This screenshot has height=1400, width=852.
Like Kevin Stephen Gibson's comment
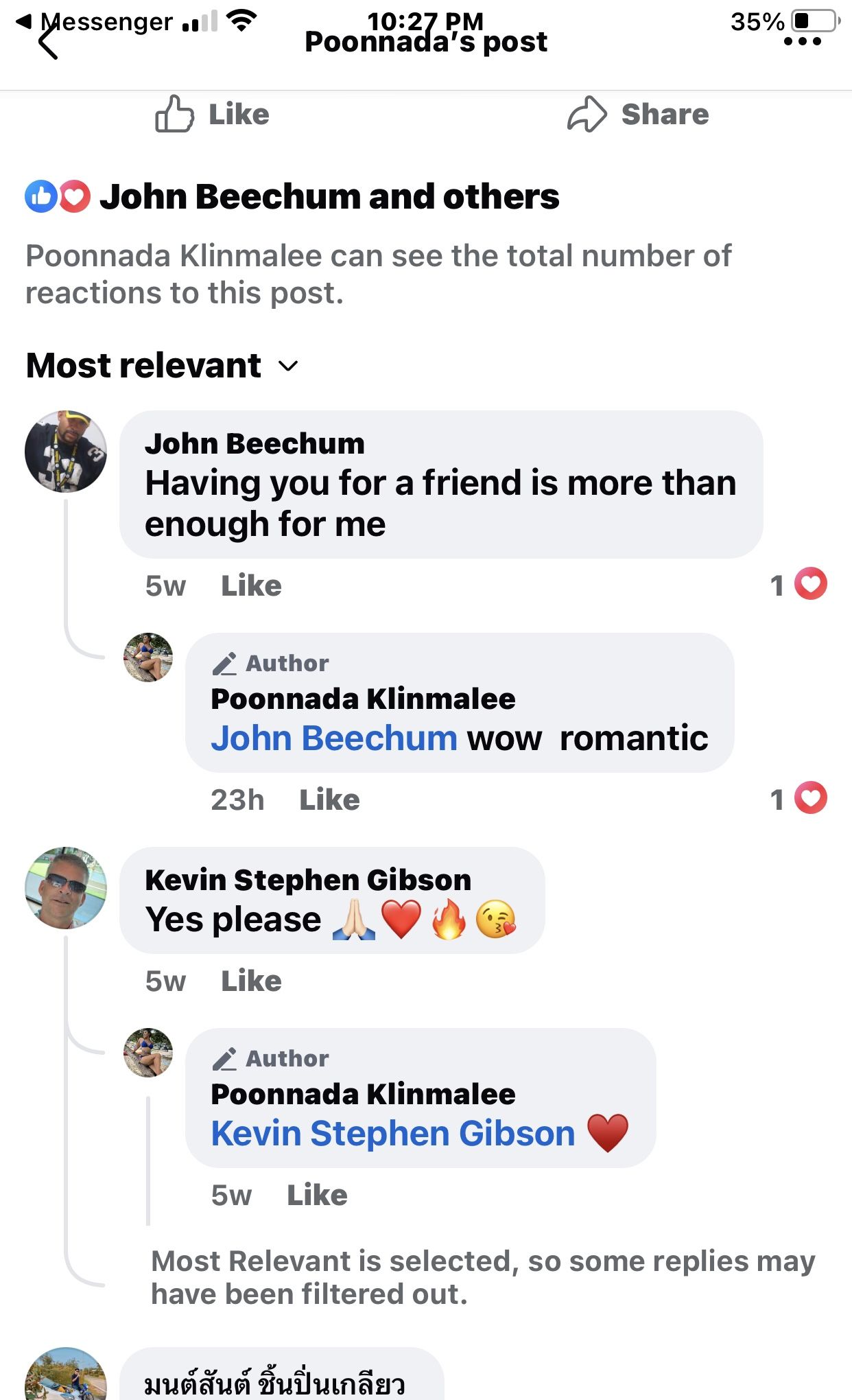pos(251,981)
